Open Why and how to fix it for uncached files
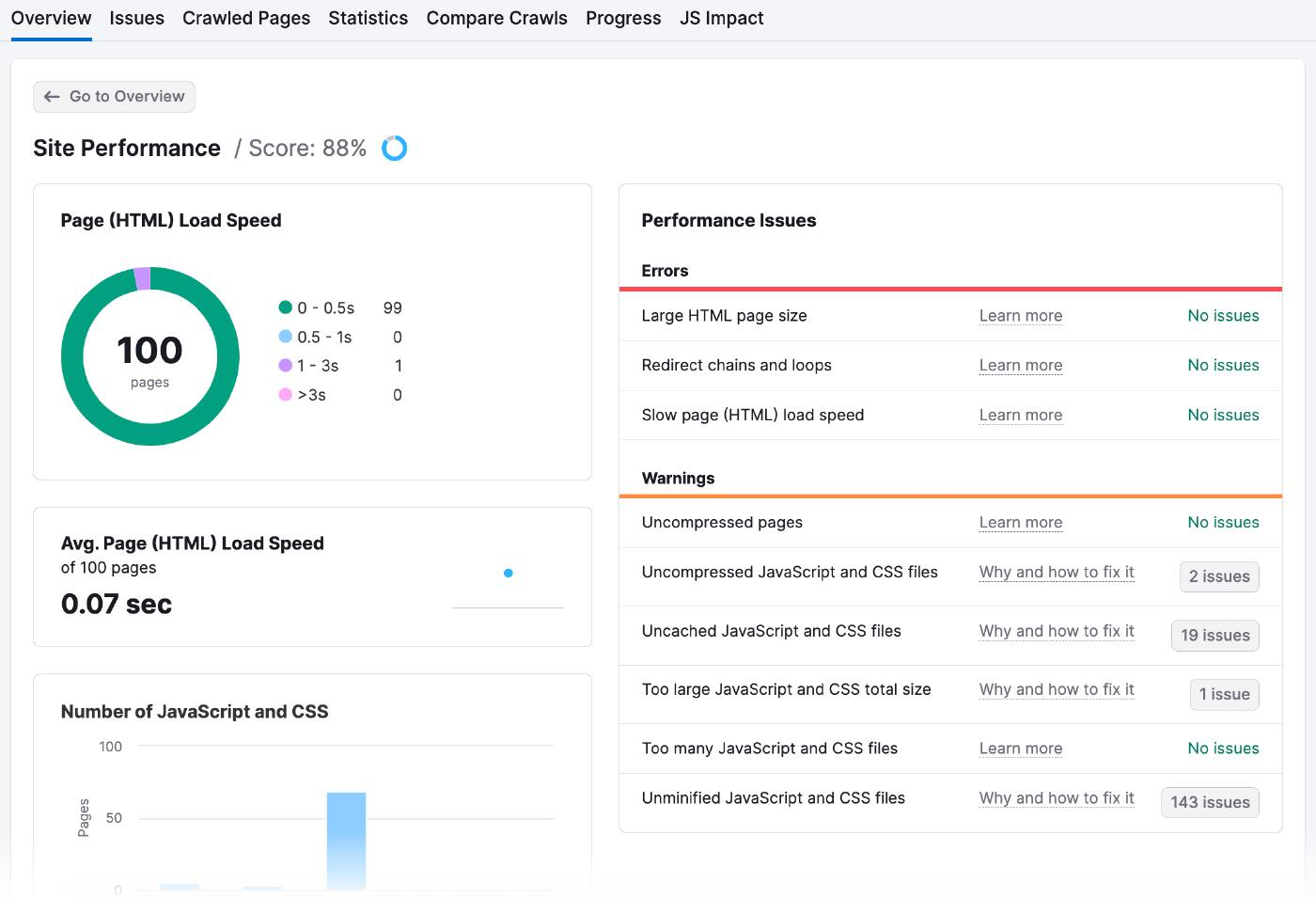This screenshot has width=1316, height=914. (1056, 631)
